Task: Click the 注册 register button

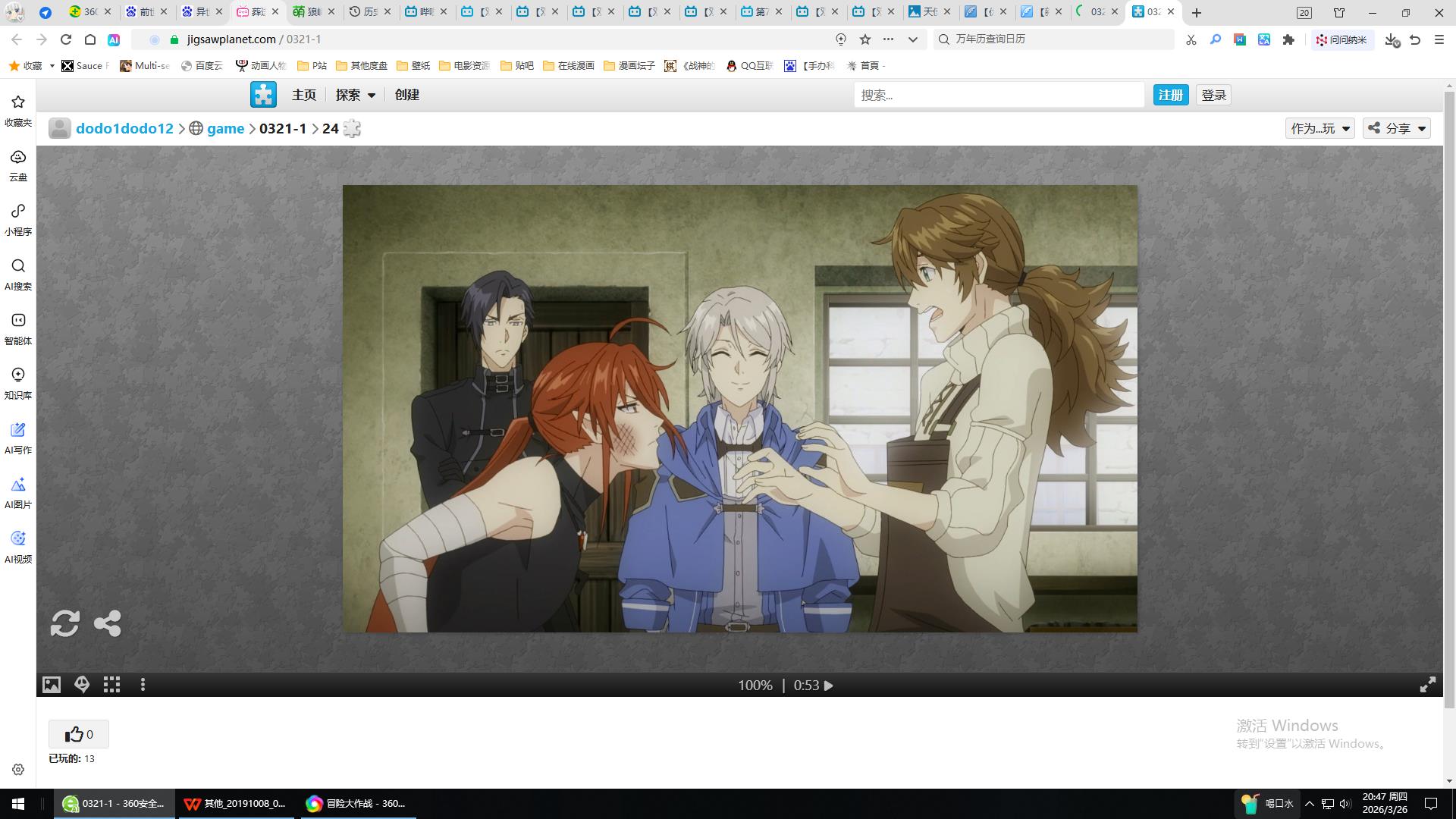Action: pyautogui.click(x=1170, y=95)
